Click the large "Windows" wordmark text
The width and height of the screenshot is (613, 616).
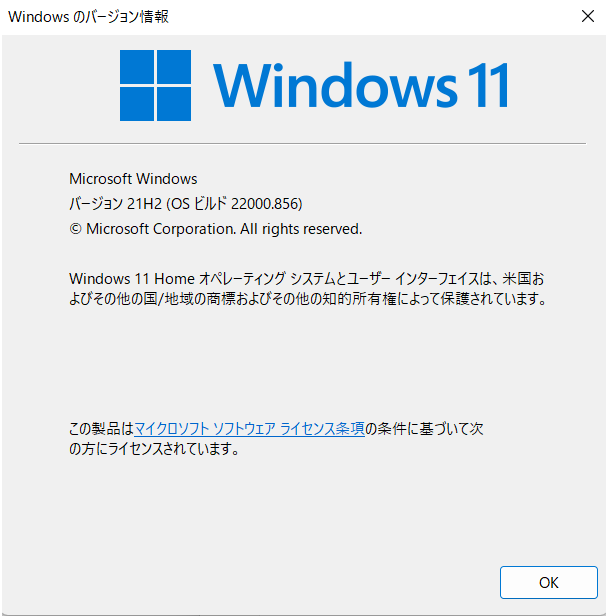(335, 85)
